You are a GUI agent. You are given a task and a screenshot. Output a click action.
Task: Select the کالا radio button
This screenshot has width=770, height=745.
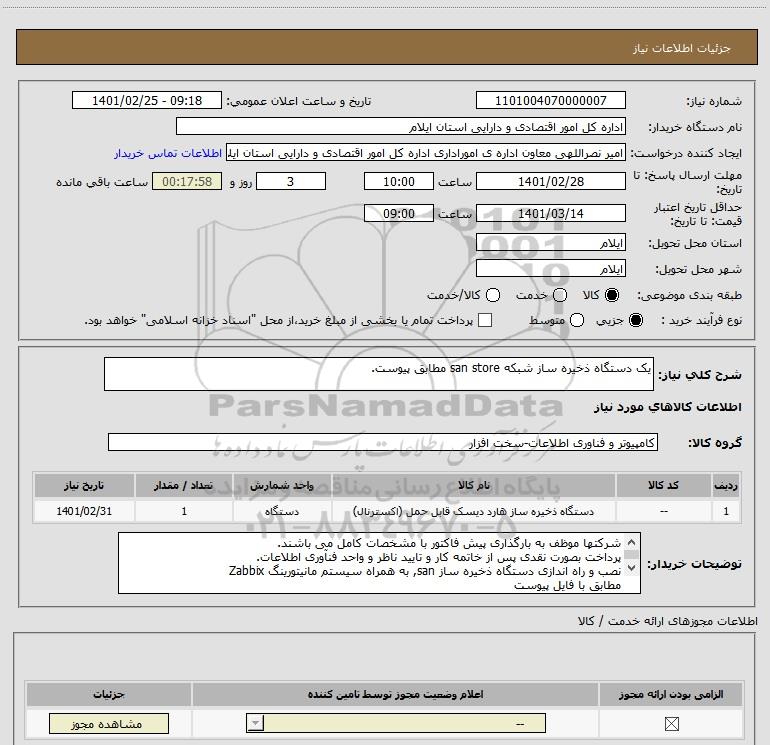[x=612, y=296]
